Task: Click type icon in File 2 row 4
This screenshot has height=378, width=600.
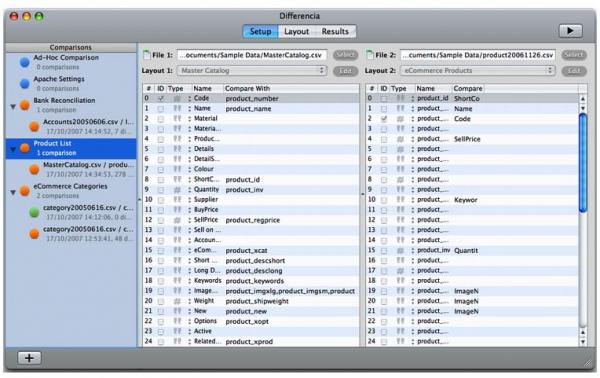Action: point(400,139)
